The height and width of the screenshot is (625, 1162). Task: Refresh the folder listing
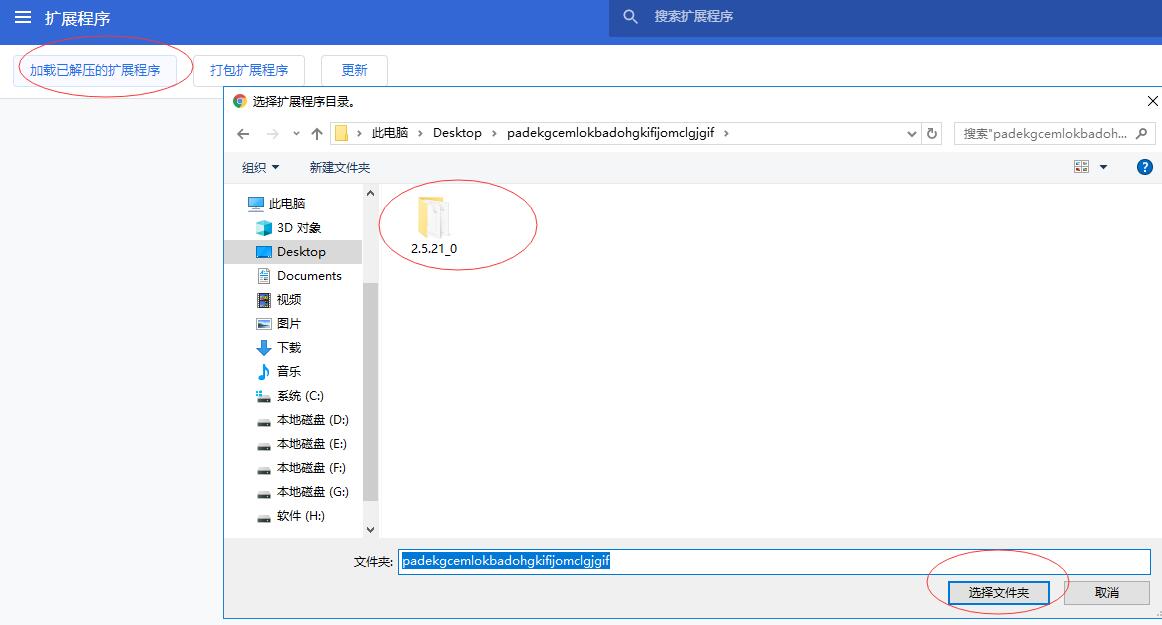pos(932,133)
